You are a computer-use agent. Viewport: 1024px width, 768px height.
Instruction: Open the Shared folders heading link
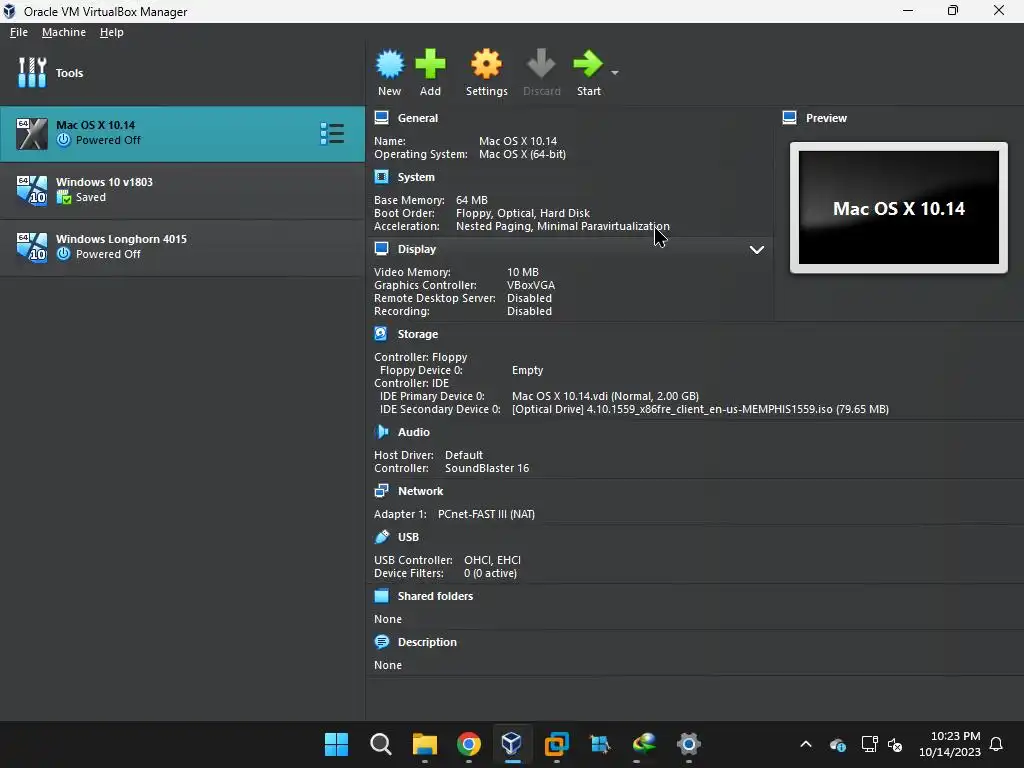pyautogui.click(x=436, y=596)
